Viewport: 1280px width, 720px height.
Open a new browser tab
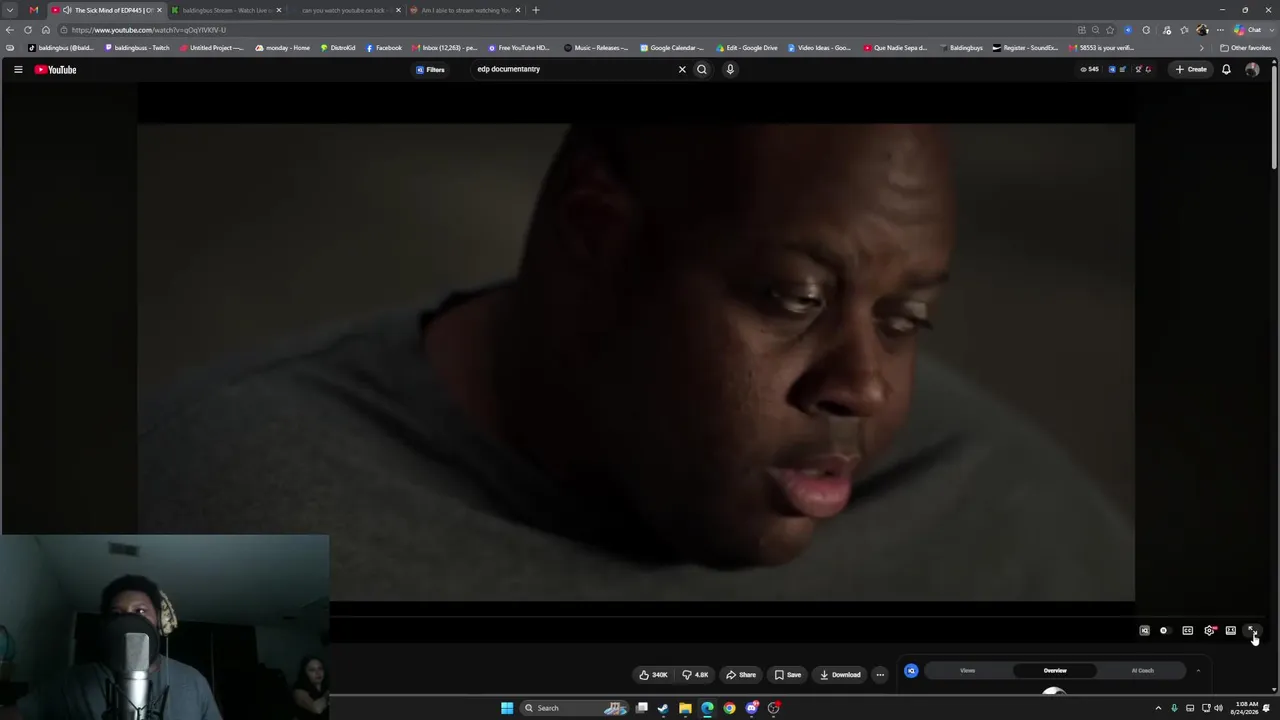click(x=536, y=10)
